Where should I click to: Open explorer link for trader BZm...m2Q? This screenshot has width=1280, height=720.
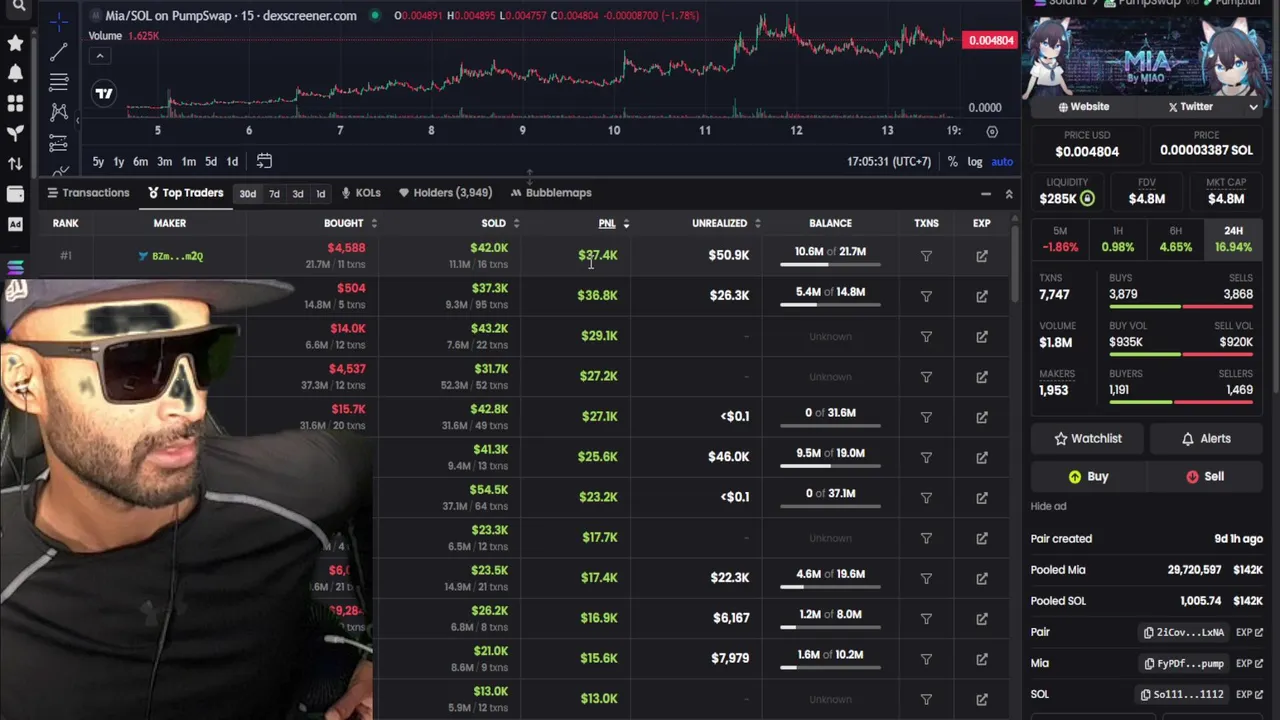[982, 256]
